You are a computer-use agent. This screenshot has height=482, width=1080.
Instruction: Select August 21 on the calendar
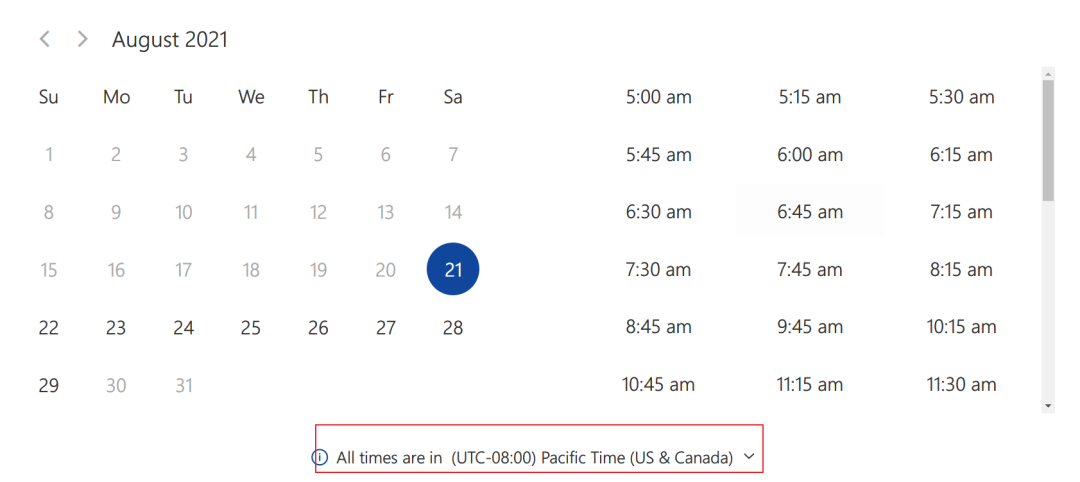pos(453,269)
